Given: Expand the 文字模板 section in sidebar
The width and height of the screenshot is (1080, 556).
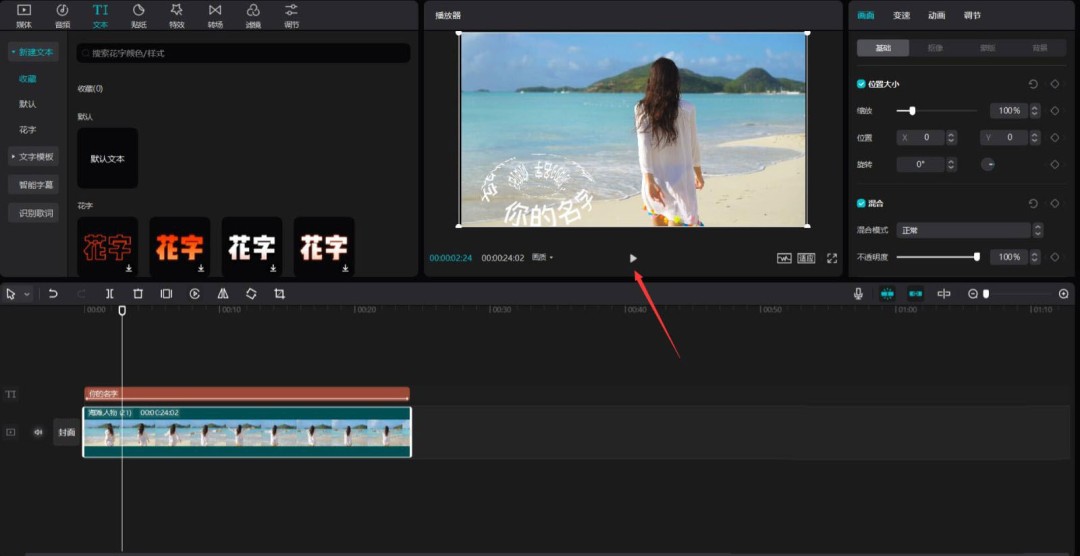Looking at the screenshot, I should (x=34, y=157).
